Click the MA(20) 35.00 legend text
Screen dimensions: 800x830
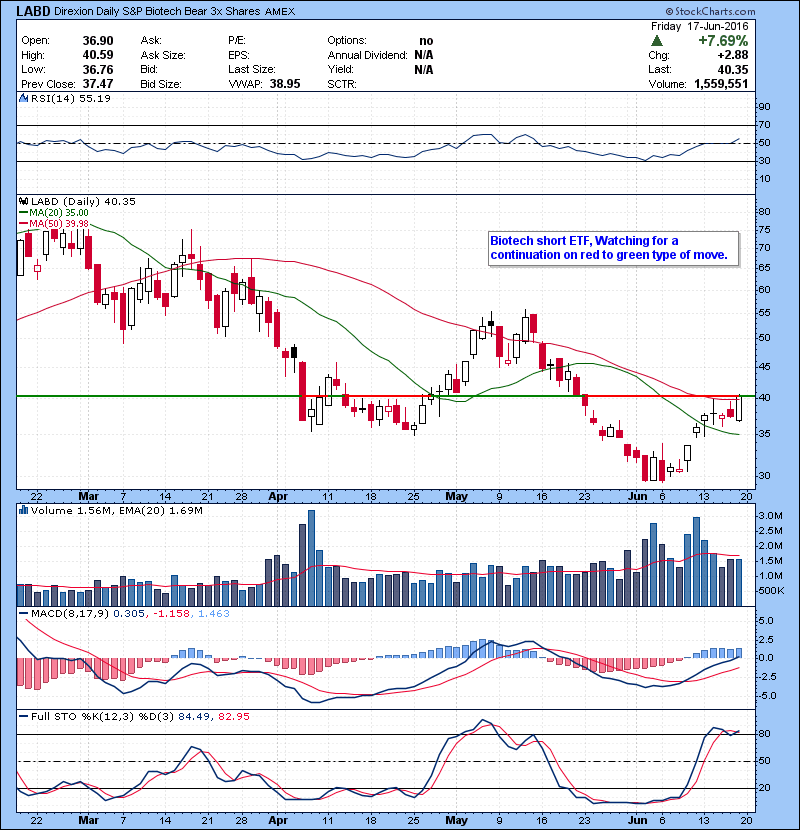click(59, 212)
